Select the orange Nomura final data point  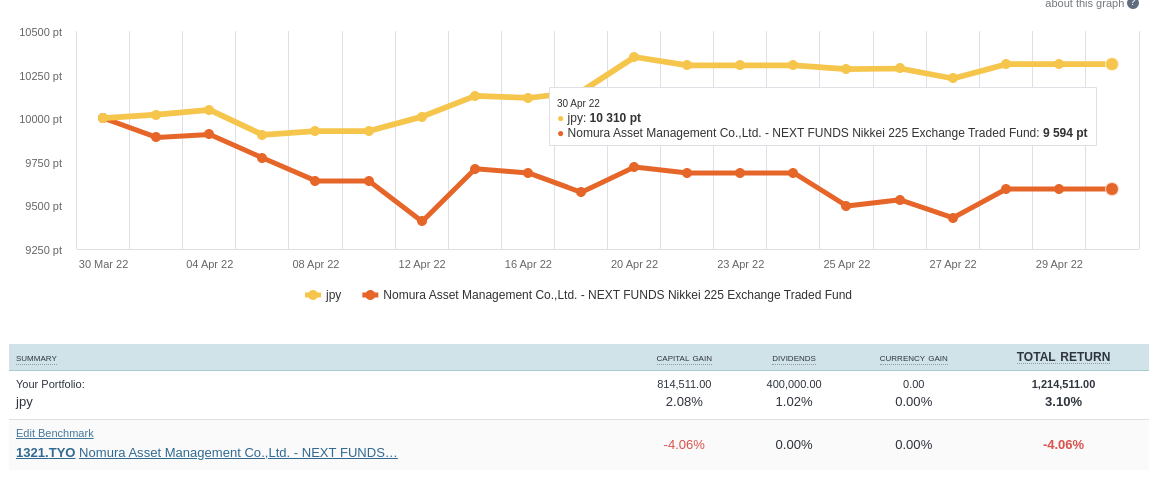(x=1111, y=189)
